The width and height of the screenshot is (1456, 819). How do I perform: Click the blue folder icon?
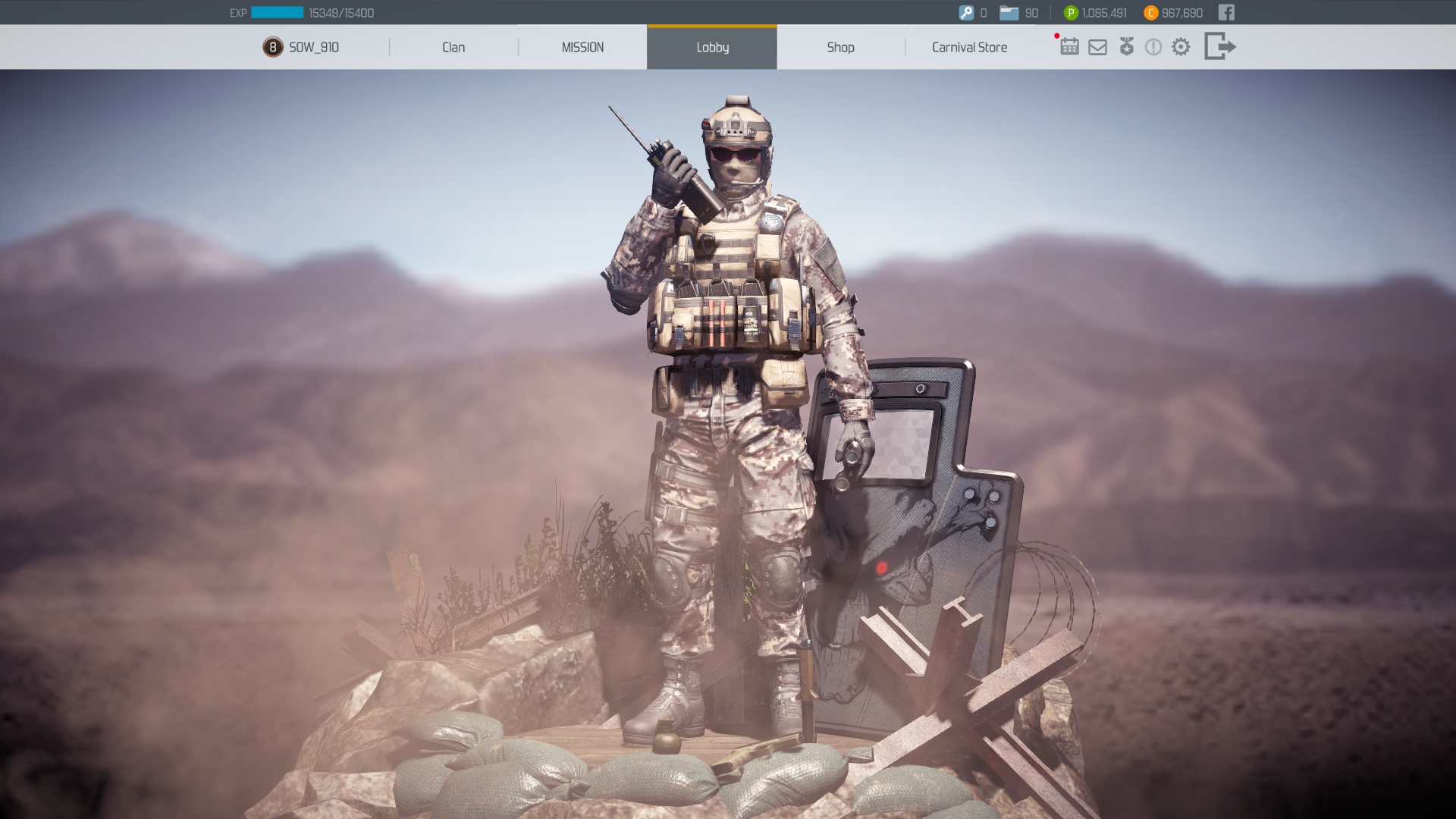1009,13
